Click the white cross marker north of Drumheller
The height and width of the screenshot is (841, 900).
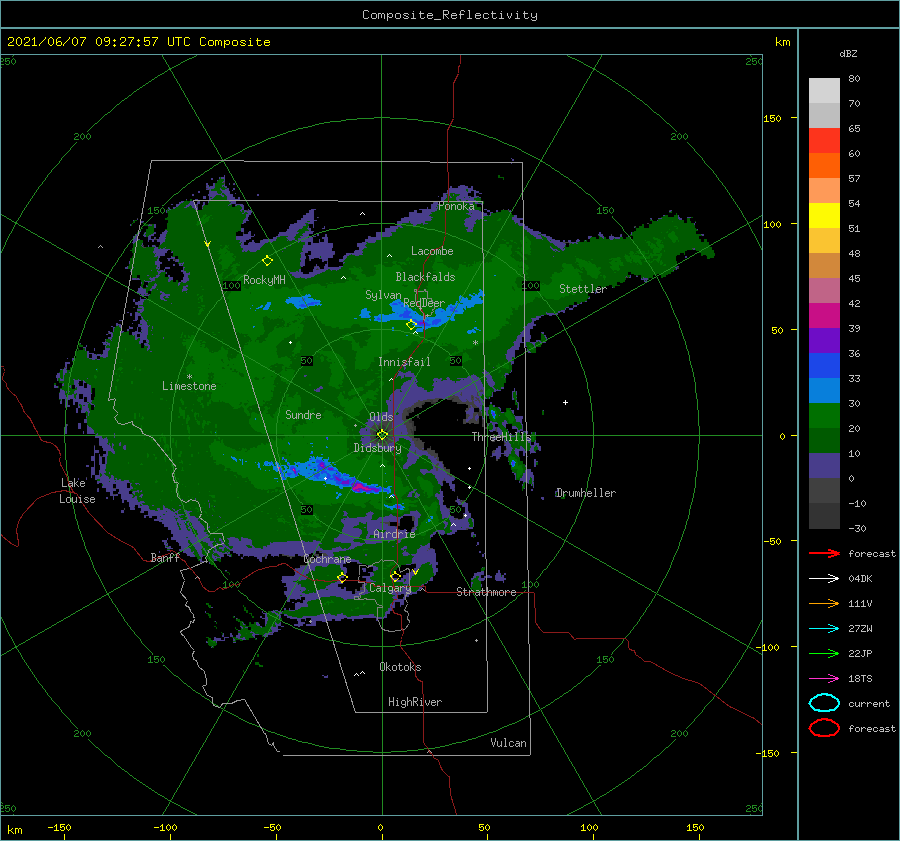coord(565,402)
